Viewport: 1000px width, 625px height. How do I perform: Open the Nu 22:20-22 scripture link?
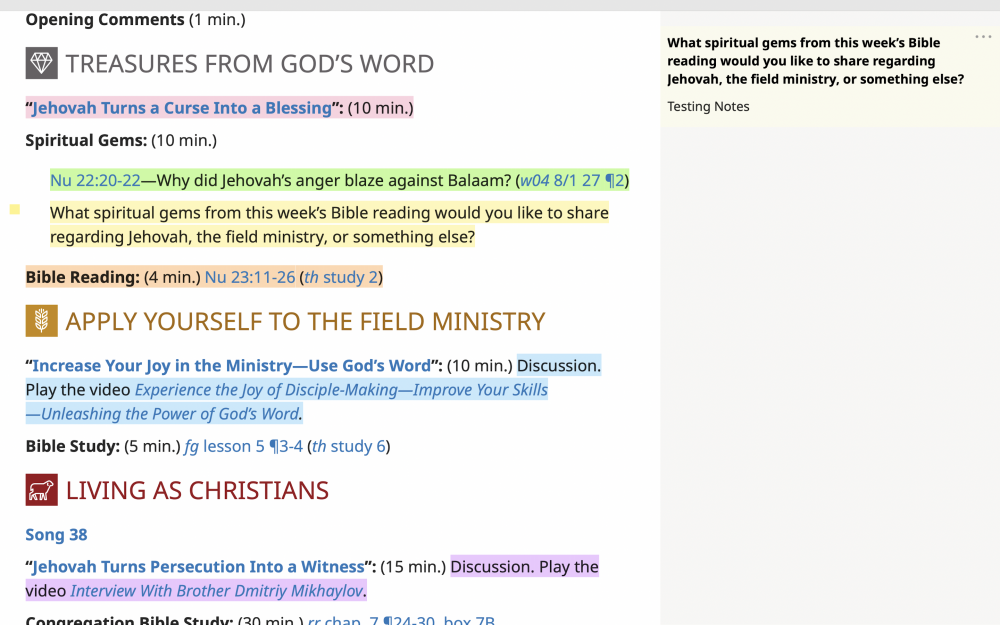pos(95,181)
